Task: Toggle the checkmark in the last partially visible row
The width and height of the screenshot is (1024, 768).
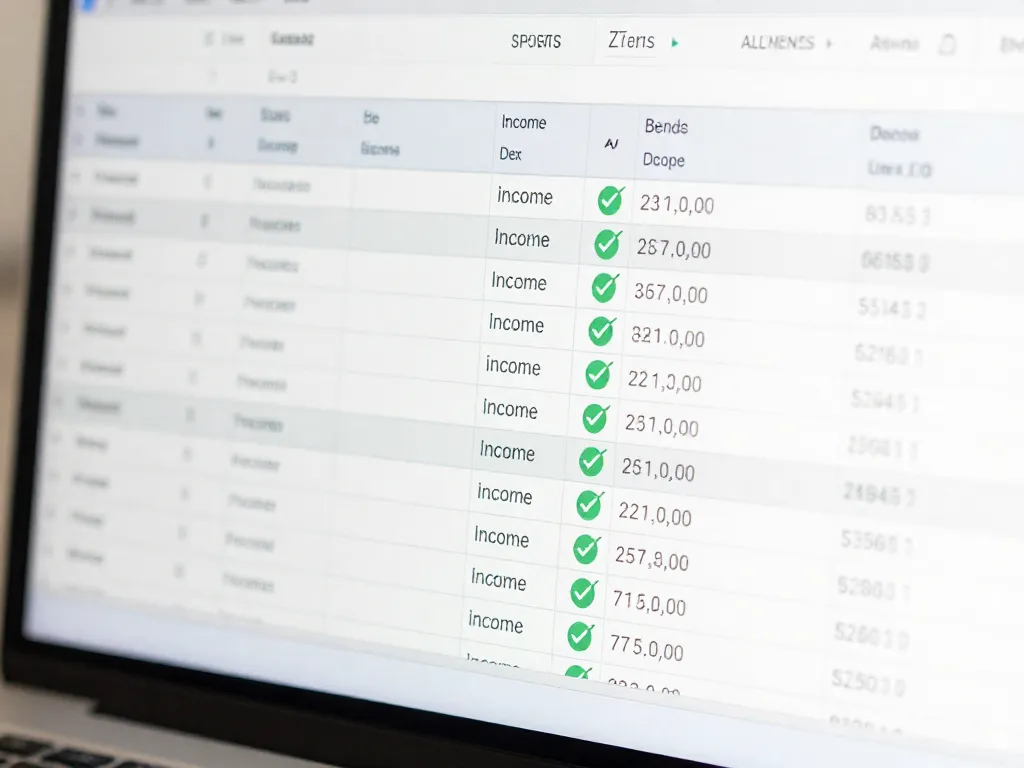Action: click(577, 674)
